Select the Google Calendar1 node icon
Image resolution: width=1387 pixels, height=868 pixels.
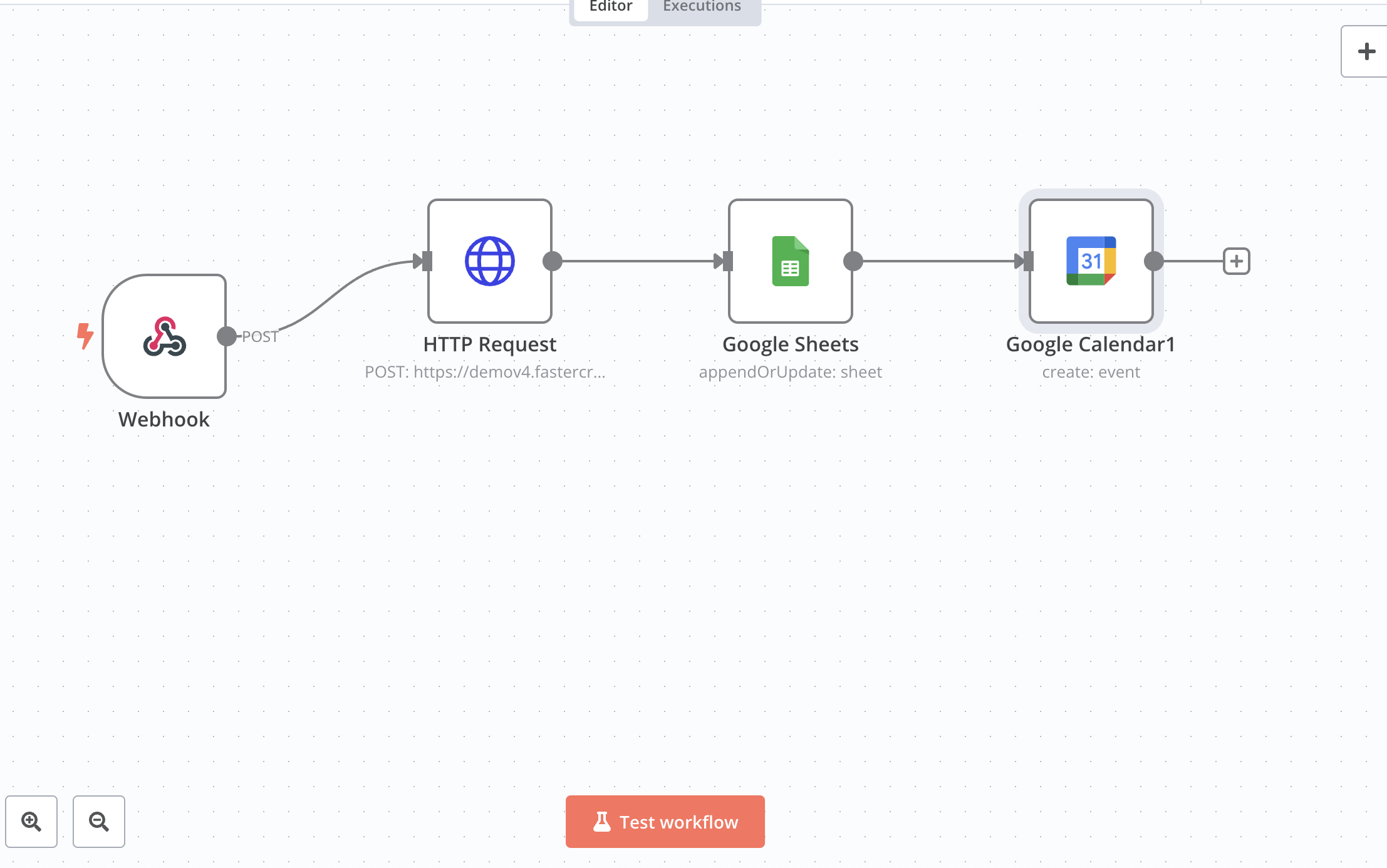click(x=1091, y=261)
